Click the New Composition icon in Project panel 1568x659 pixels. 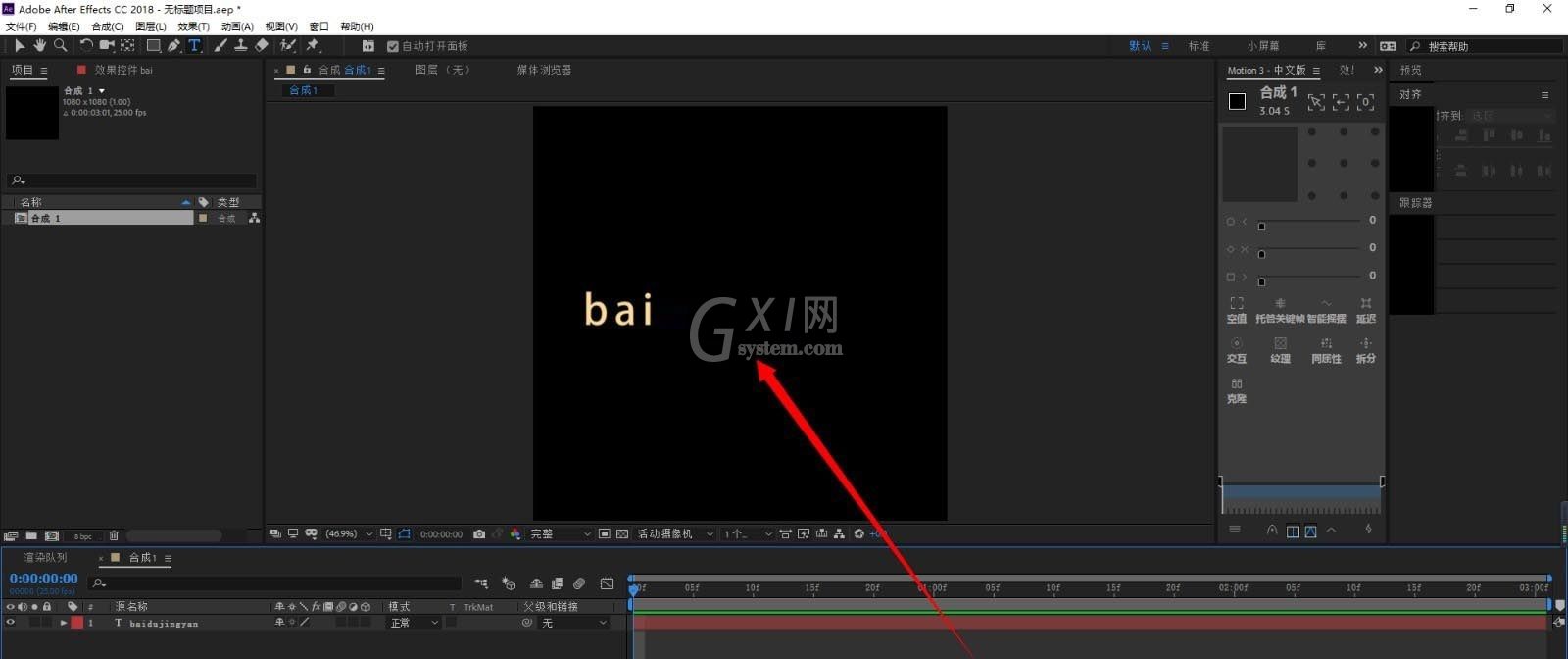point(52,535)
